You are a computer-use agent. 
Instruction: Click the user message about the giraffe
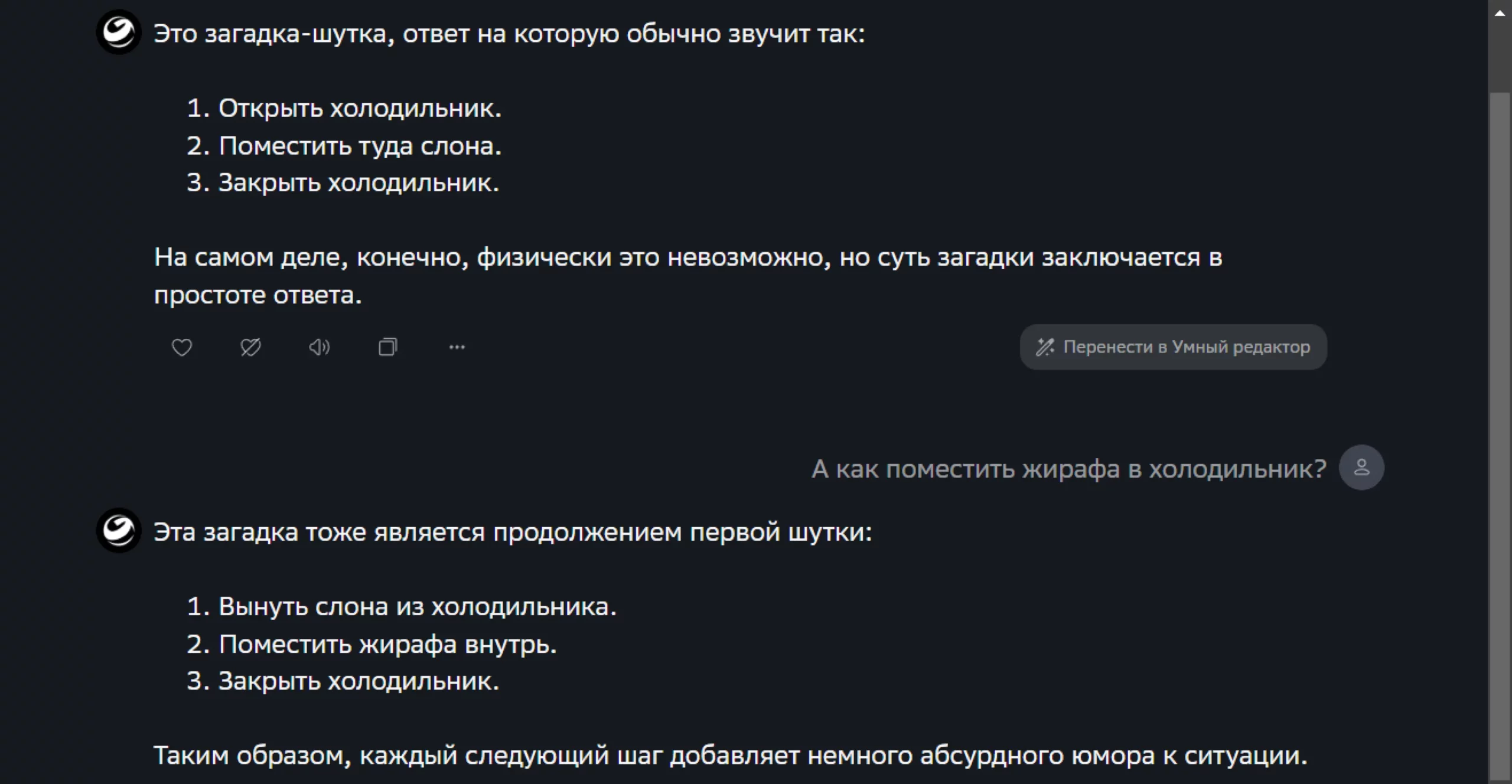click(1069, 469)
